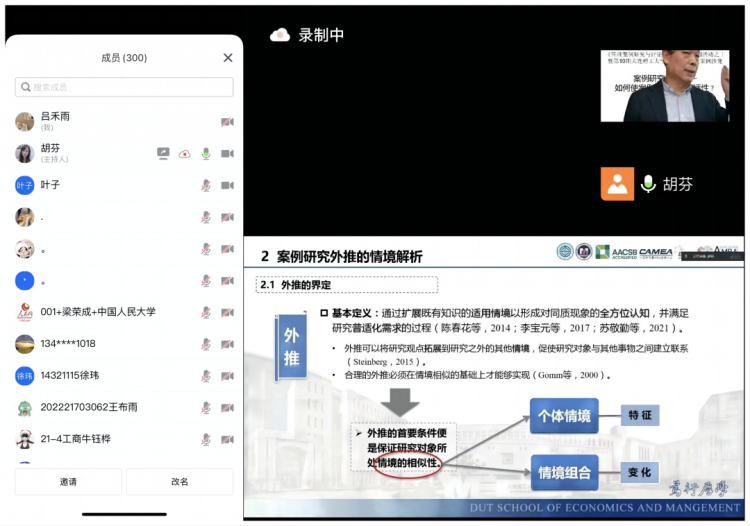Toggle the green microphone for 胡芬

(x=206, y=153)
